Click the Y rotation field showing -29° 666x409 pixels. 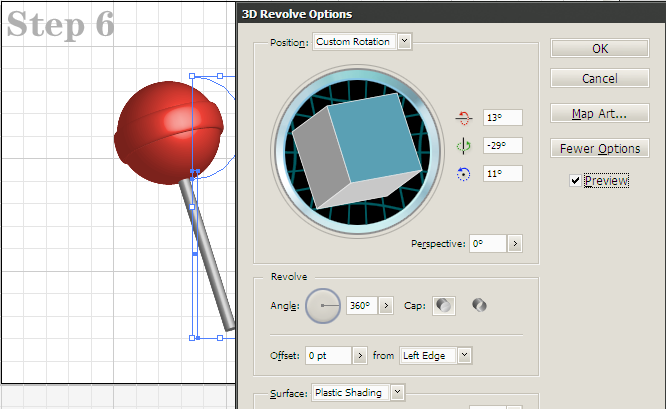(x=502, y=146)
